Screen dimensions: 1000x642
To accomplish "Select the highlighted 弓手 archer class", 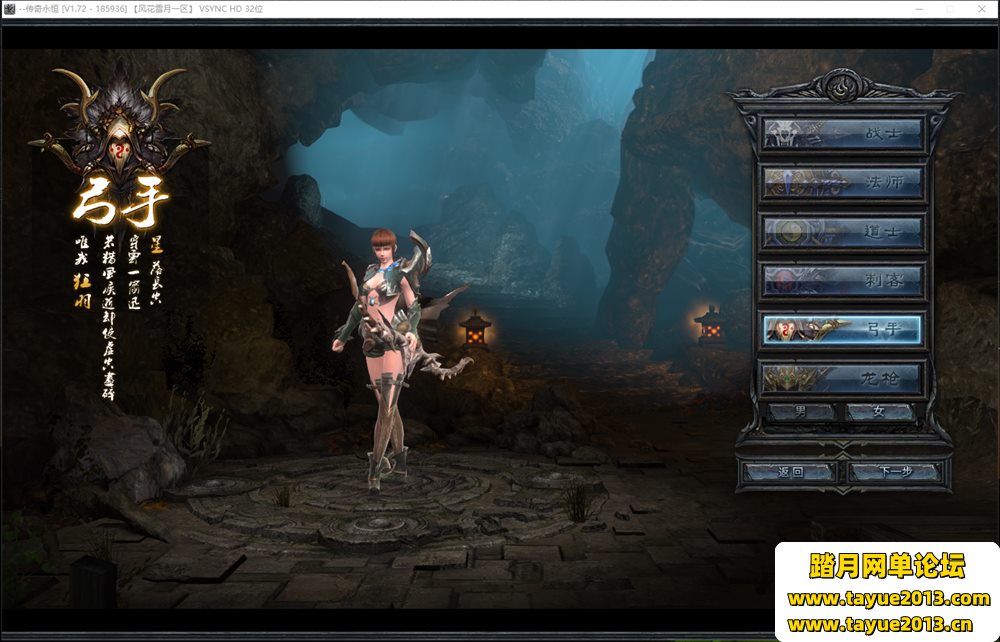I will coord(842,330).
